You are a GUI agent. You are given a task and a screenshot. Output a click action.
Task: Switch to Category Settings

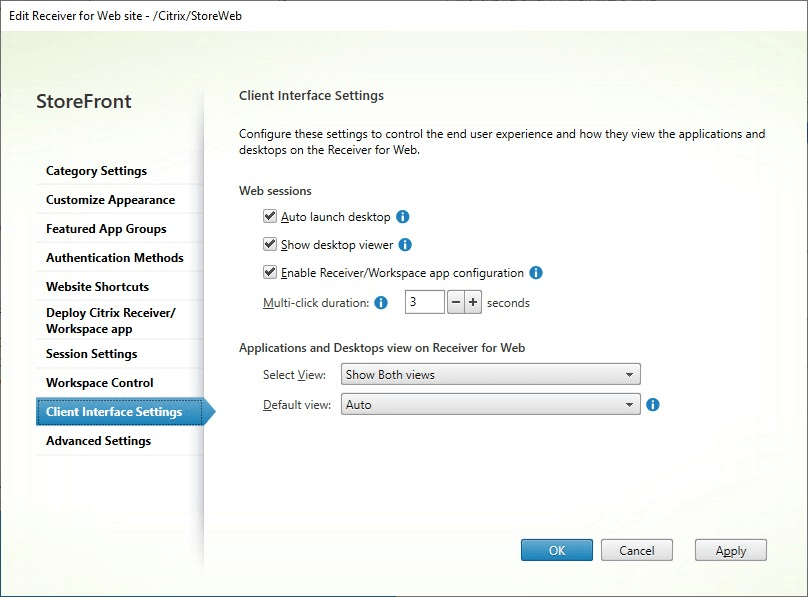point(97,171)
